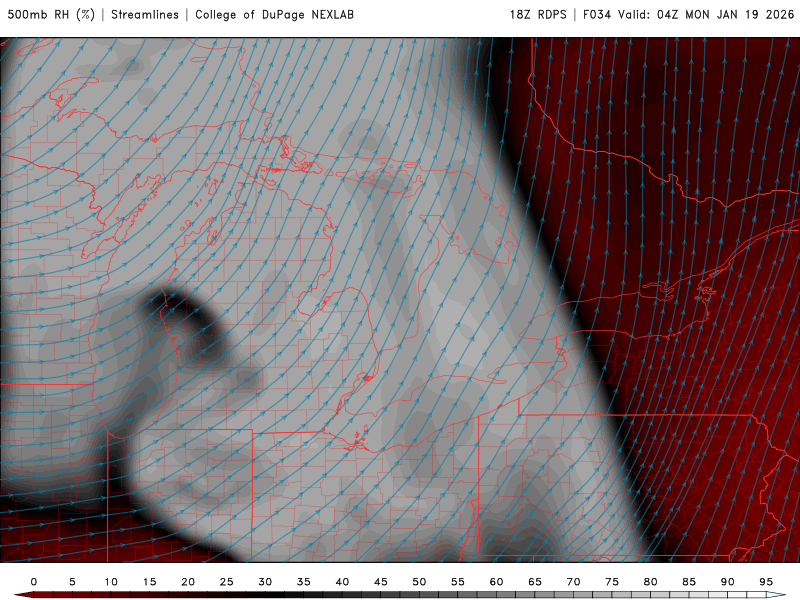Click the "90" label on the color scale
The height and width of the screenshot is (600, 800).
coord(728,582)
